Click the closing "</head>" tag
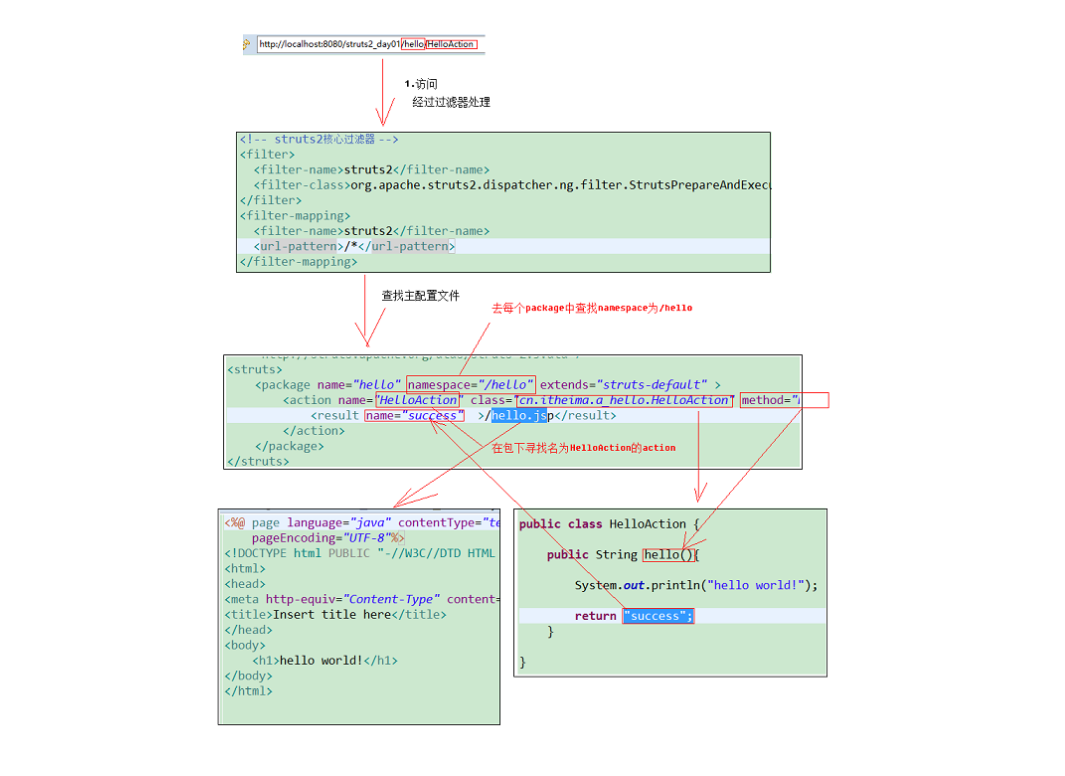The width and height of the screenshot is (1065, 776). 249,630
